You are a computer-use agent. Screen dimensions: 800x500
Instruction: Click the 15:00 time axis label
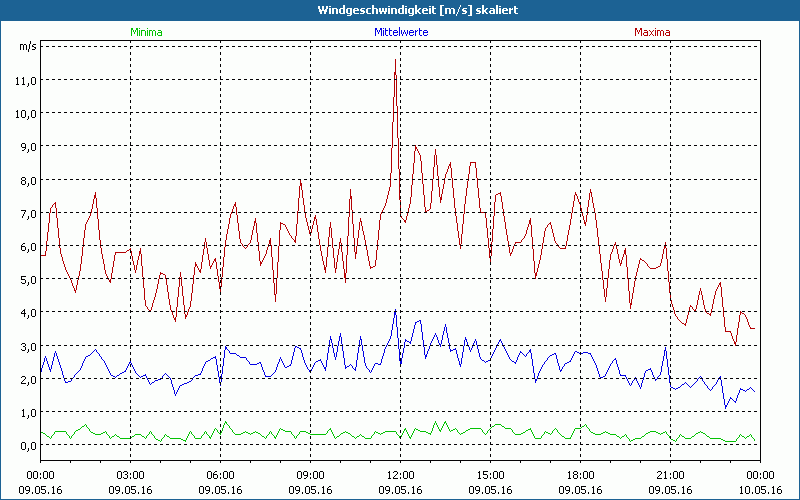pos(490,476)
